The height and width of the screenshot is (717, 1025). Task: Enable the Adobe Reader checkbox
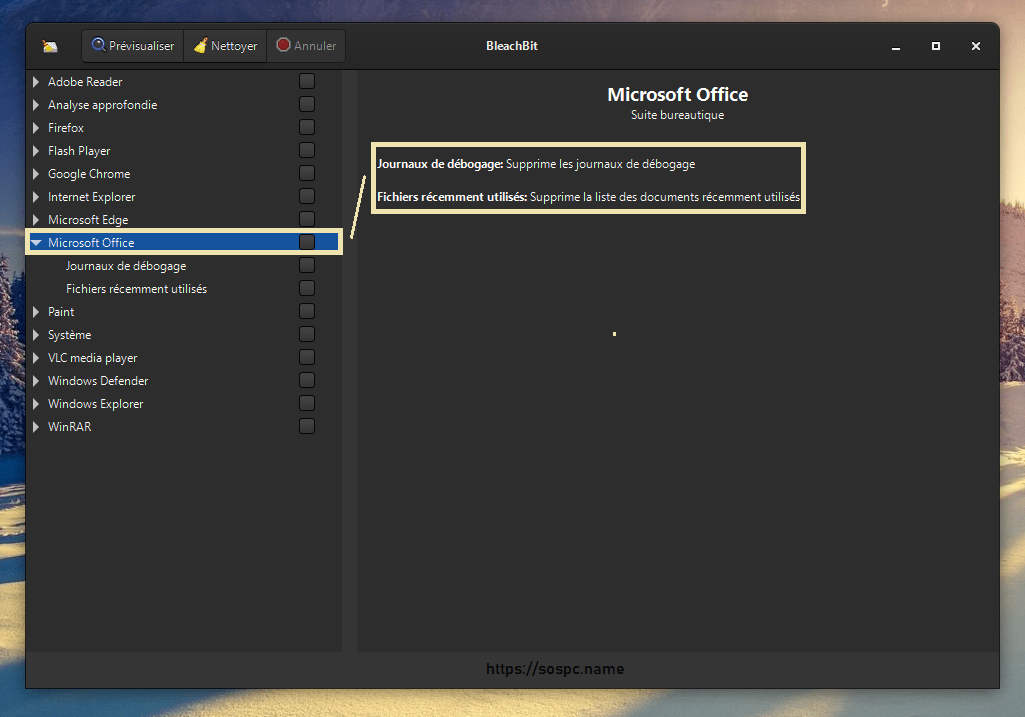click(x=307, y=81)
